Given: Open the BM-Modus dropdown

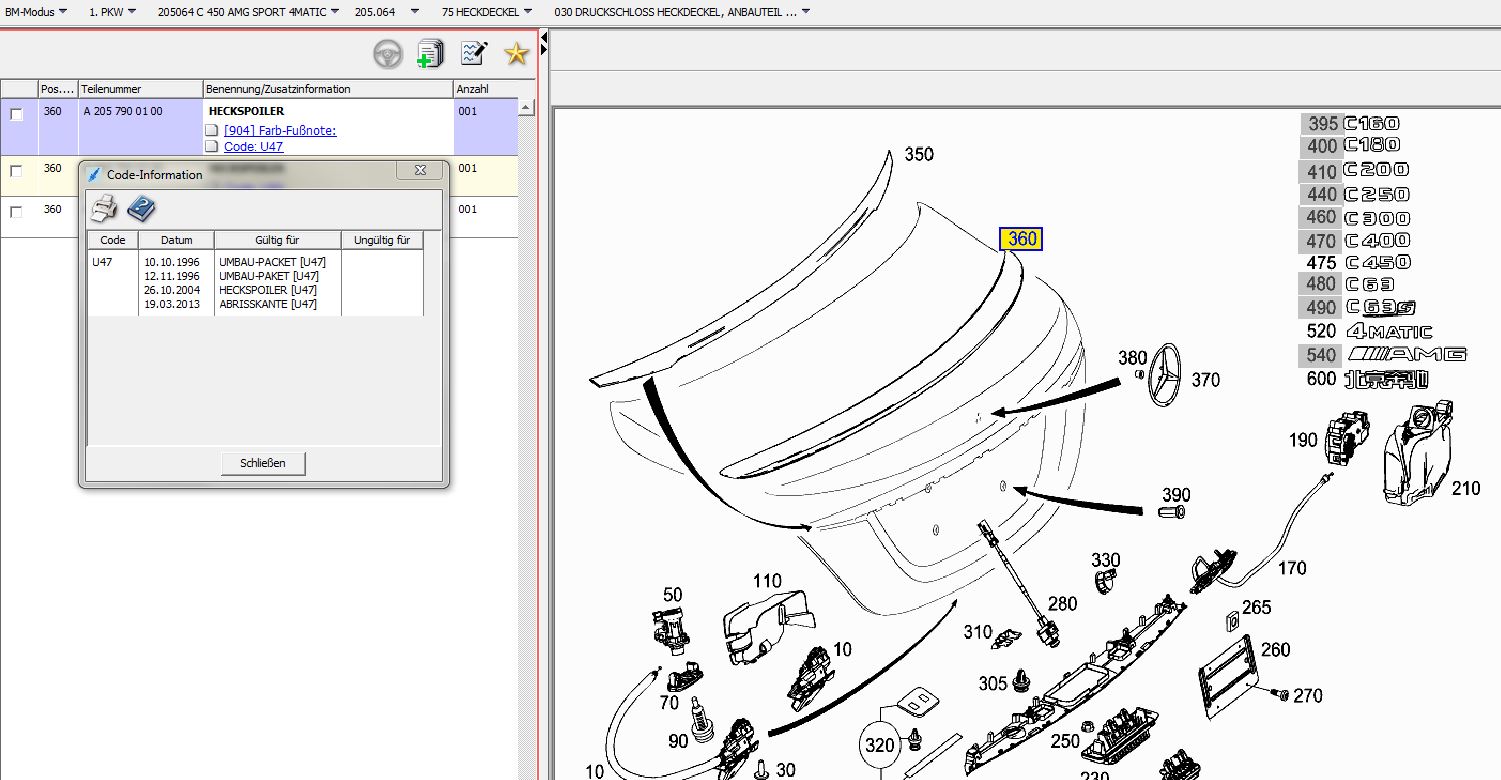Looking at the screenshot, I should (x=37, y=12).
